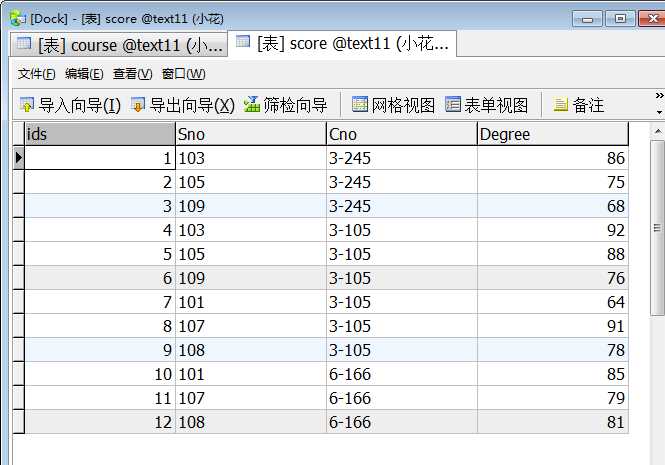Click Sno cell 103 in row ids 1

251,158
